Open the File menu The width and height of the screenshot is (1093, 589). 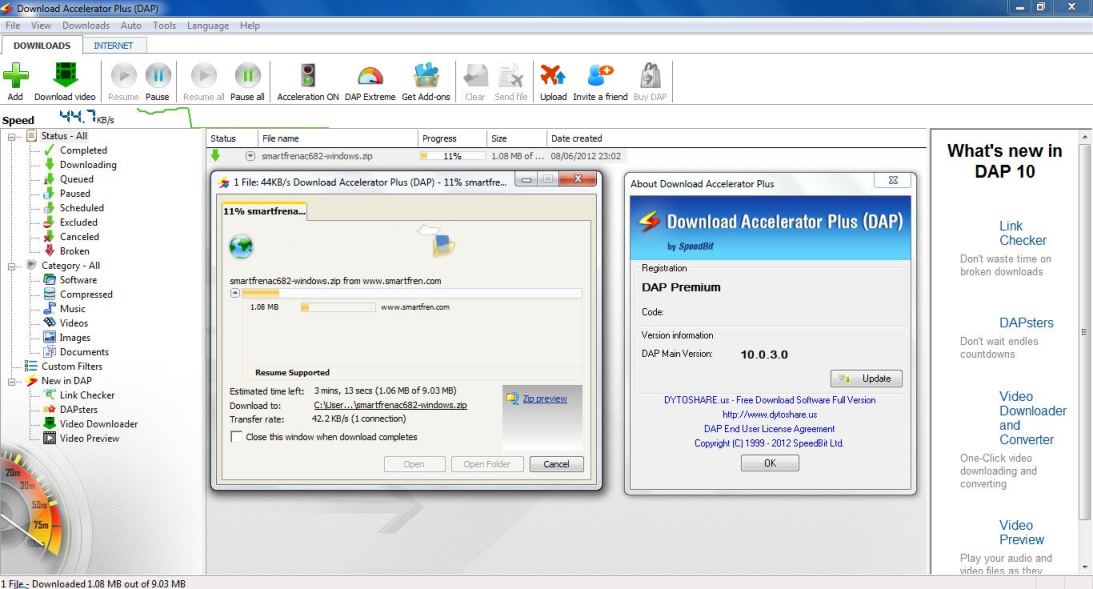point(13,25)
